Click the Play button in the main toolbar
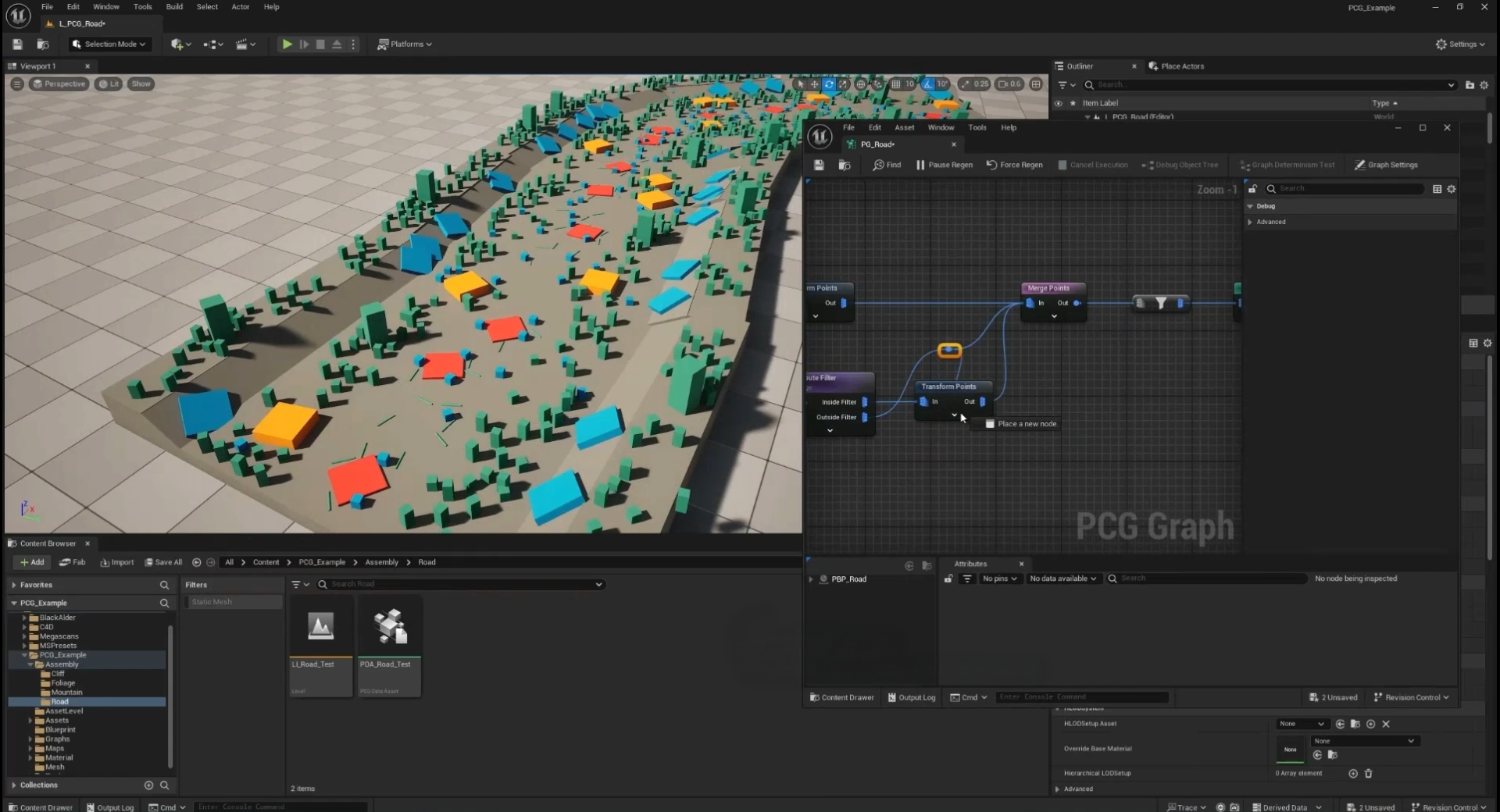This screenshot has height=812, width=1500. 287,45
